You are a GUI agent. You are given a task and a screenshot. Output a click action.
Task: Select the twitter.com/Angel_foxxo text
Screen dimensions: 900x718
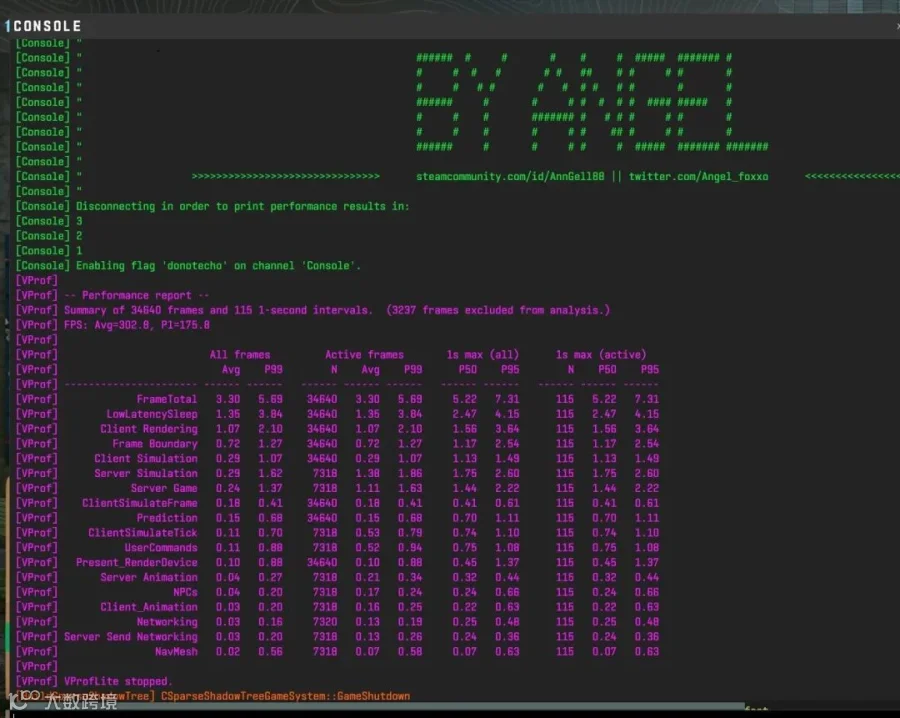tap(698, 177)
